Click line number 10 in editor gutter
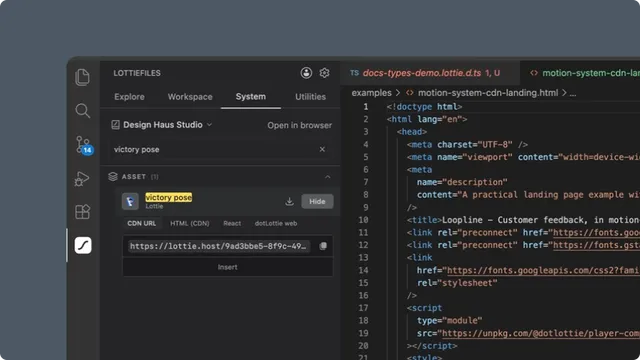The height and width of the screenshot is (360, 640). [363, 220]
